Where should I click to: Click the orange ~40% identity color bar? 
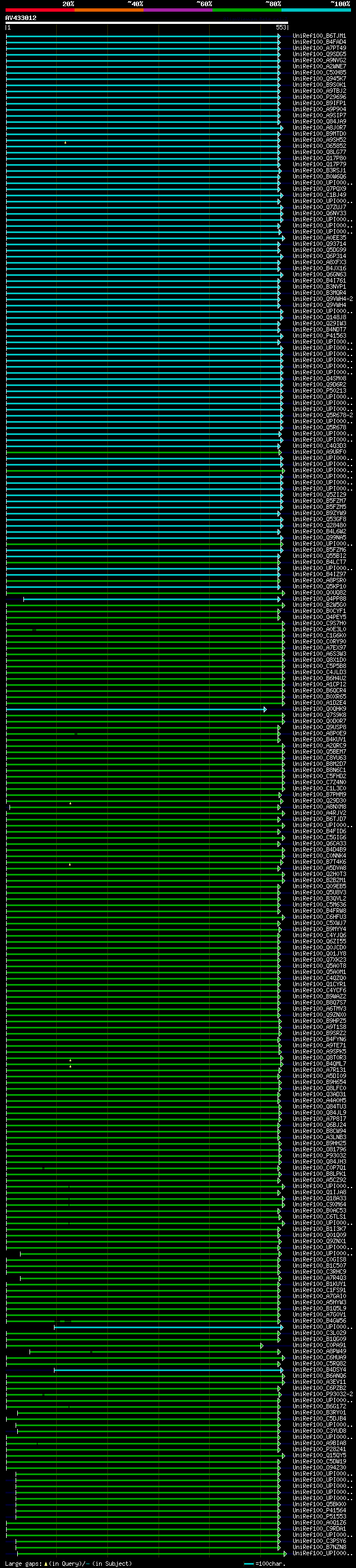click(109, 11)
